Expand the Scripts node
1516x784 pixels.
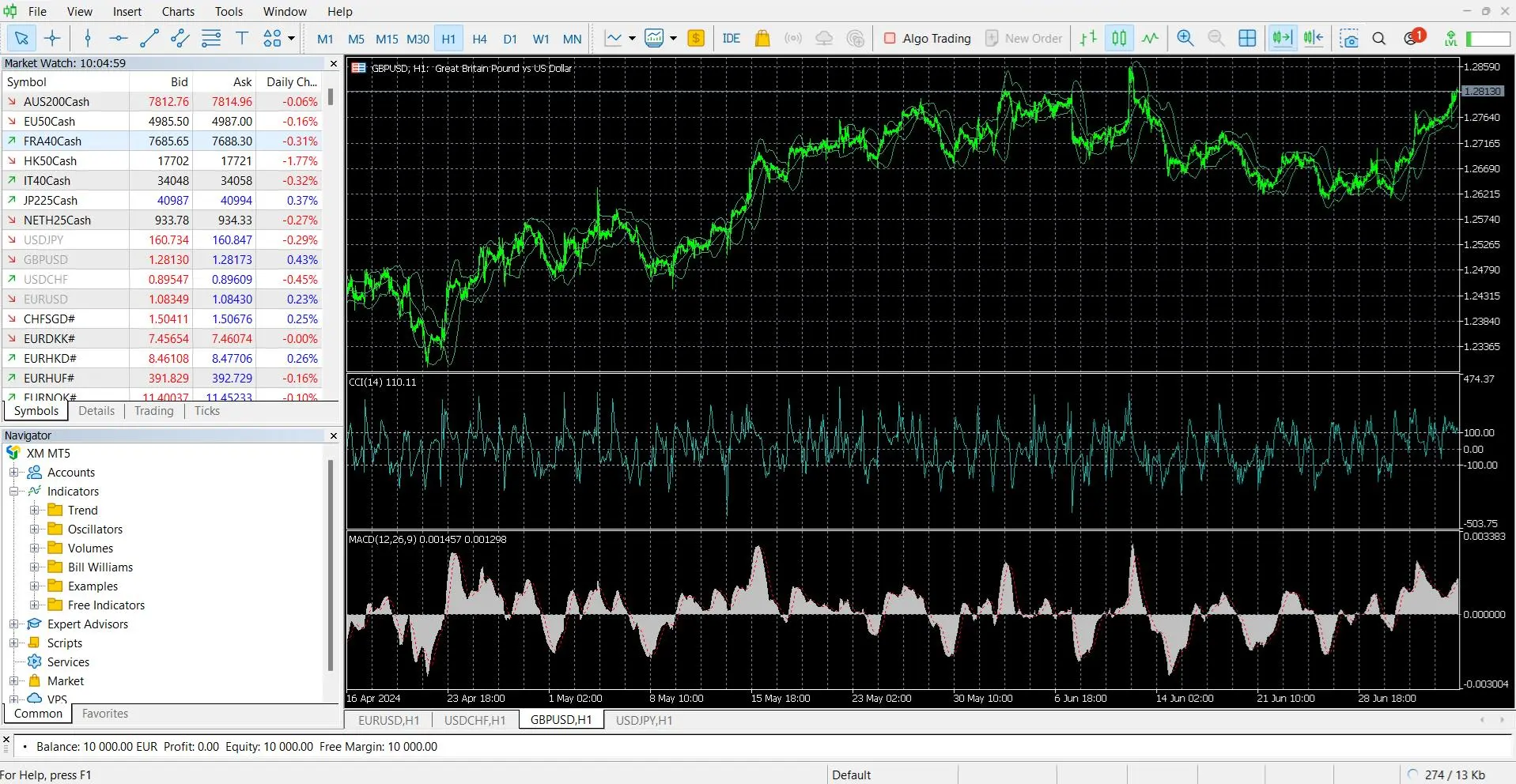pyautogui.click(x=13, y=643)
